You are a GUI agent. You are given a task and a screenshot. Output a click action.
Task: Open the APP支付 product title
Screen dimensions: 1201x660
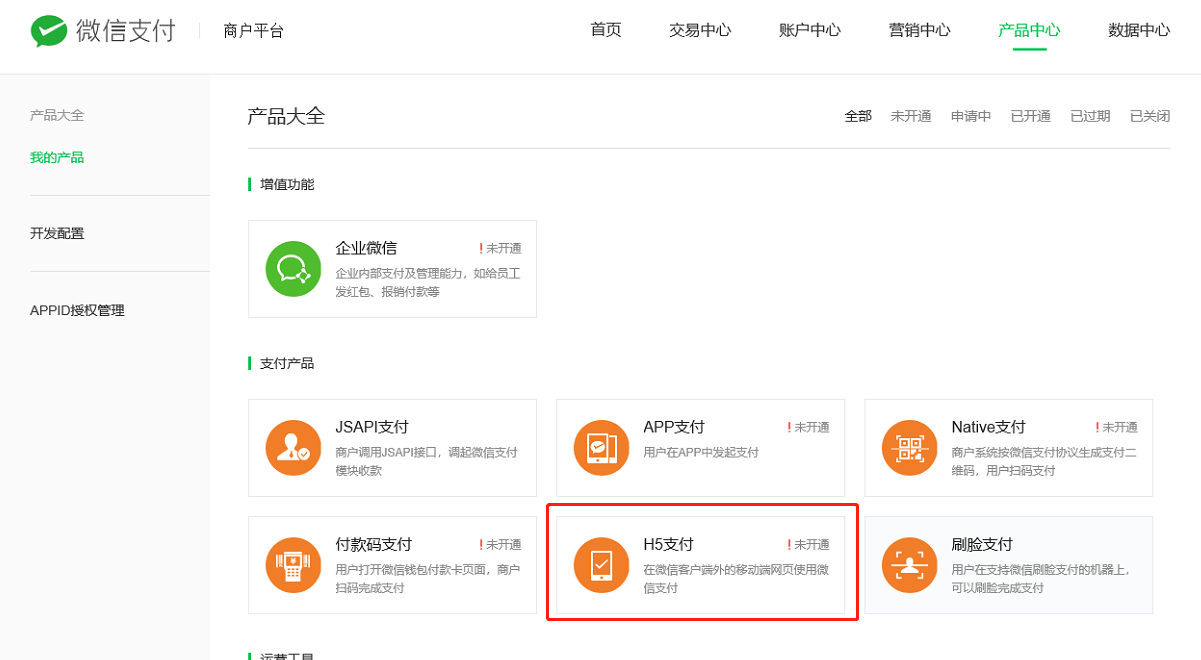pyautogui.click(x=674, y=427)
